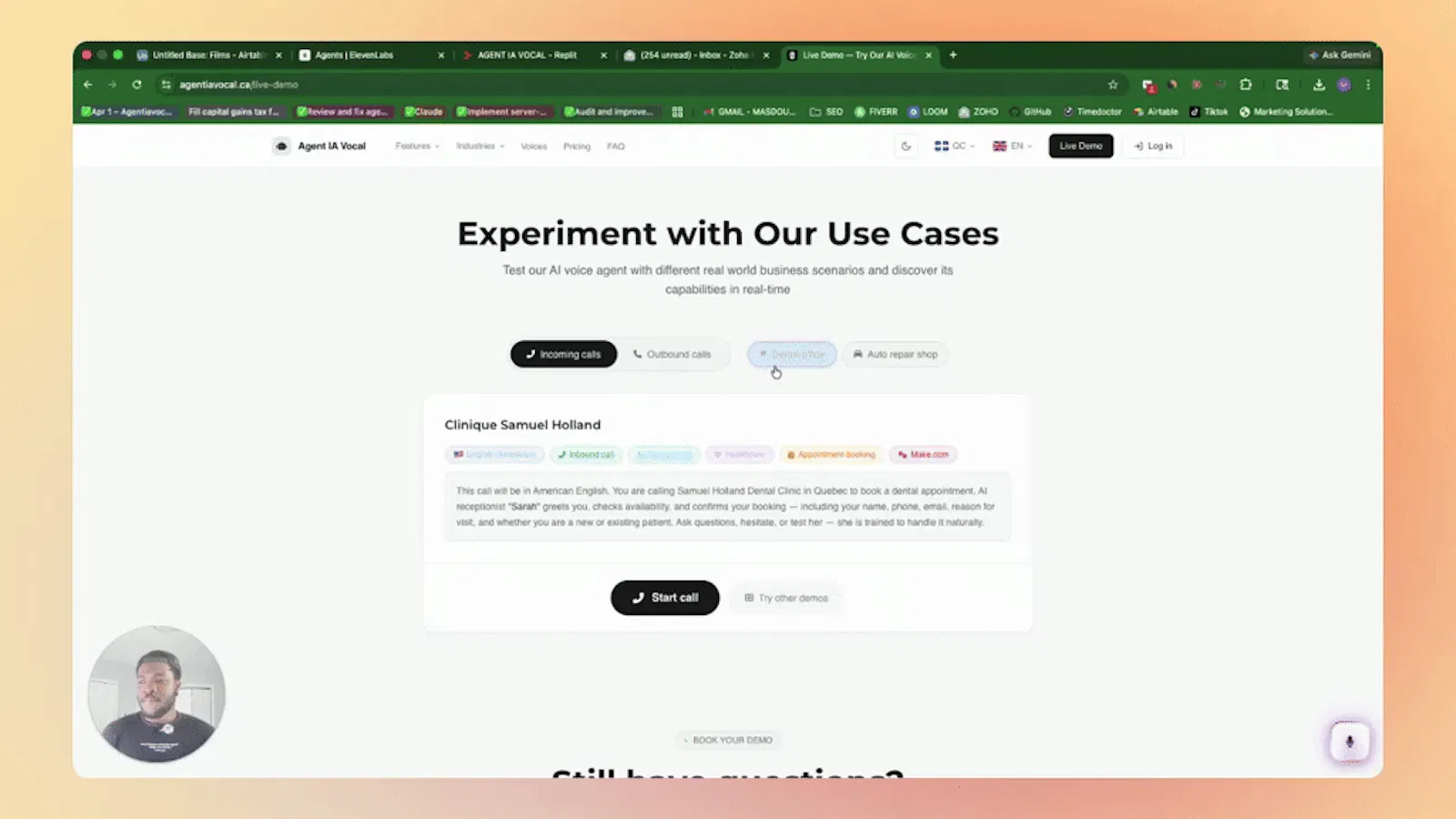Open the SEO bookmarks folder
Viewport: 1456px width, 819px height.
pos(826,112)
